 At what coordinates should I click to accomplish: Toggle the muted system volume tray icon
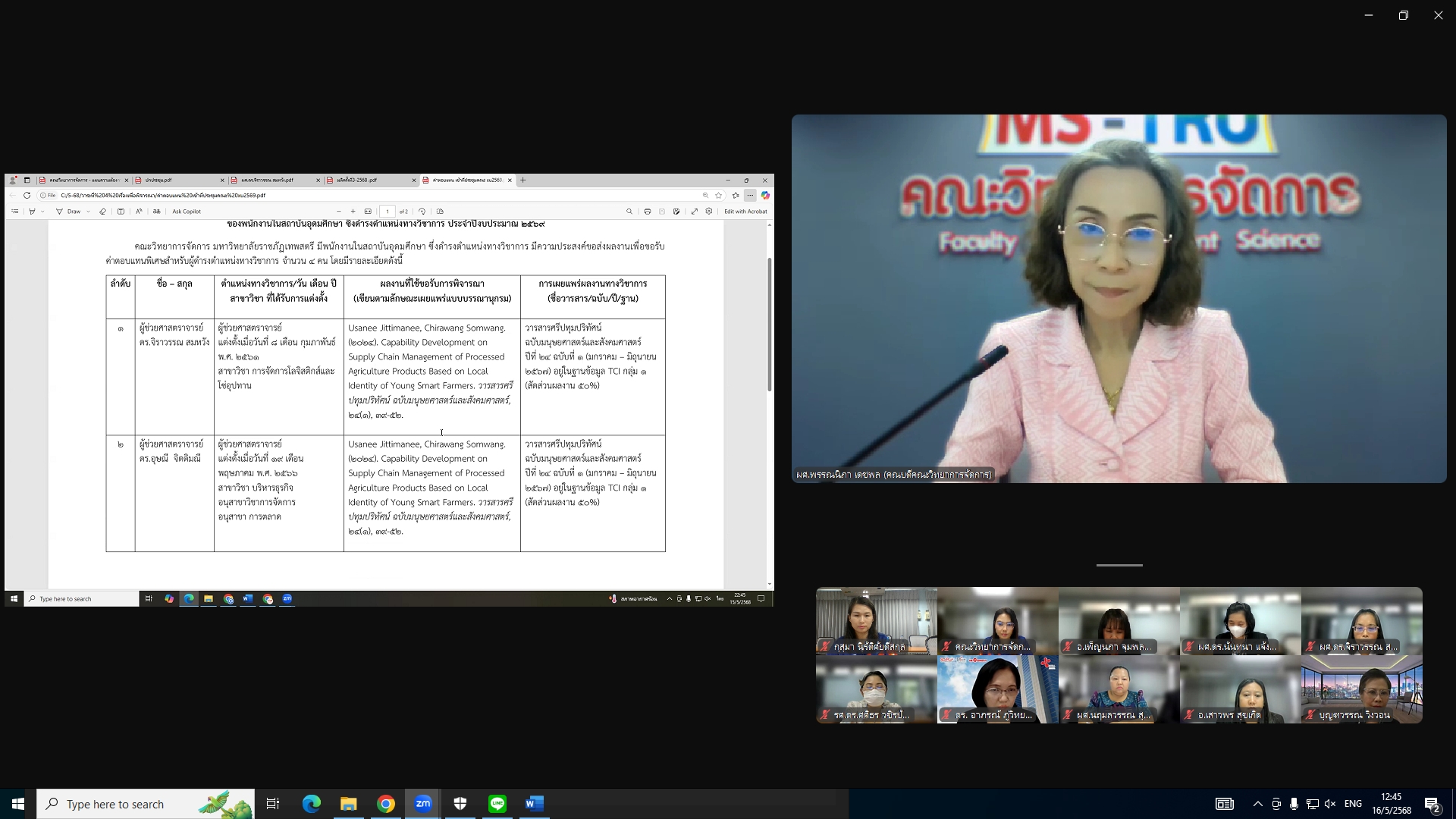pos(1330,804)
